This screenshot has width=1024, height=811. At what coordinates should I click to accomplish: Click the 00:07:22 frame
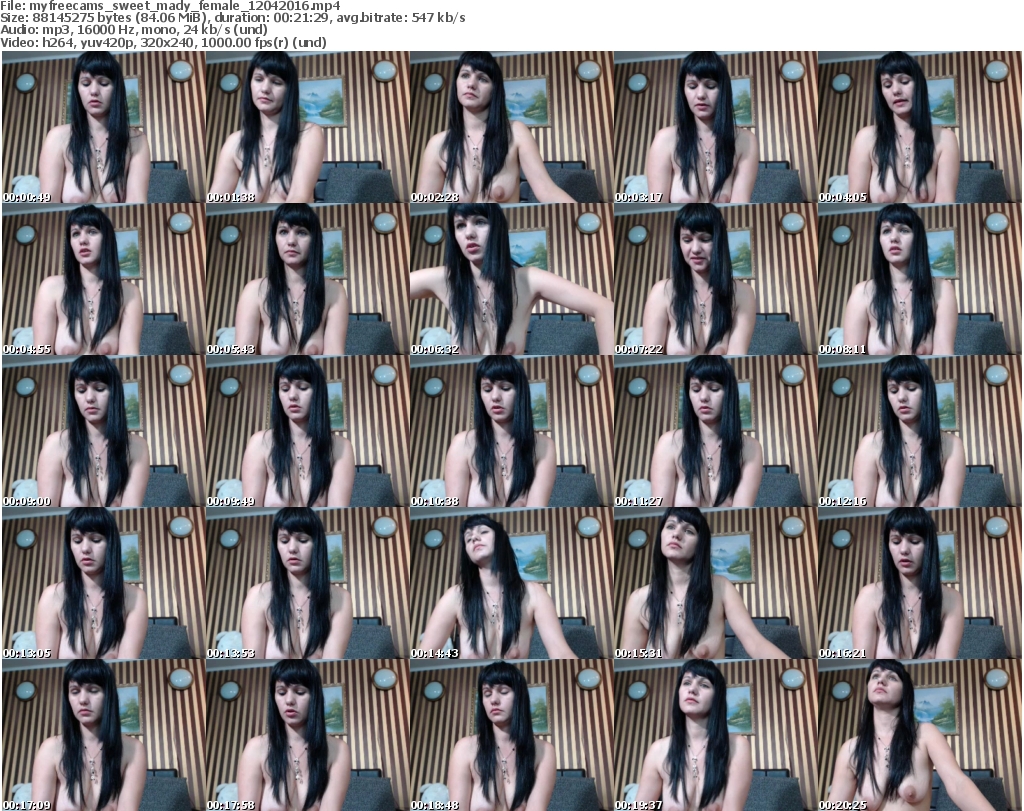[x=715, y=279]
